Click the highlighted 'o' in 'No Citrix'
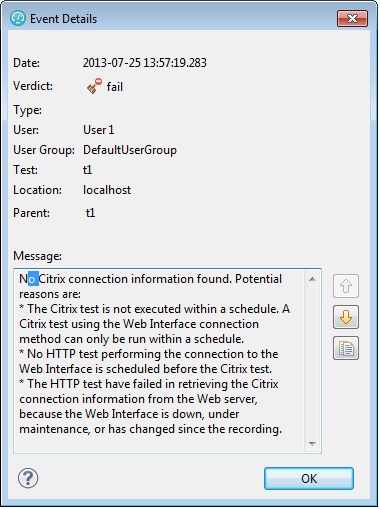The image size is (380, 509). click(x=33, y=279)
